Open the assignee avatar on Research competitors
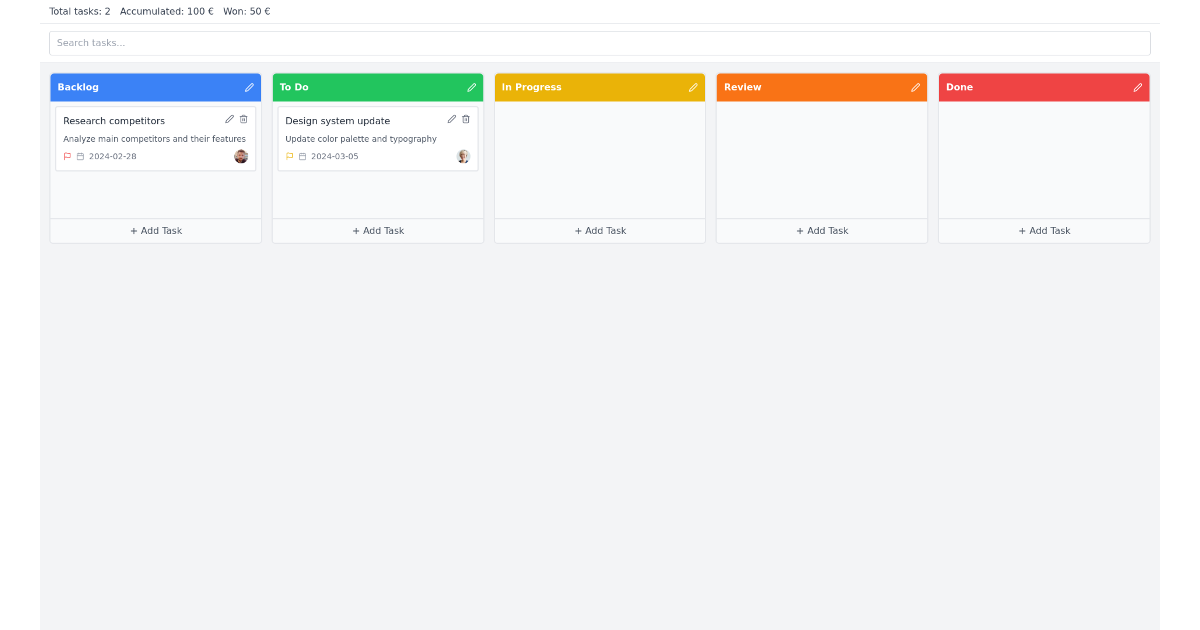 (x=240, y=156)
